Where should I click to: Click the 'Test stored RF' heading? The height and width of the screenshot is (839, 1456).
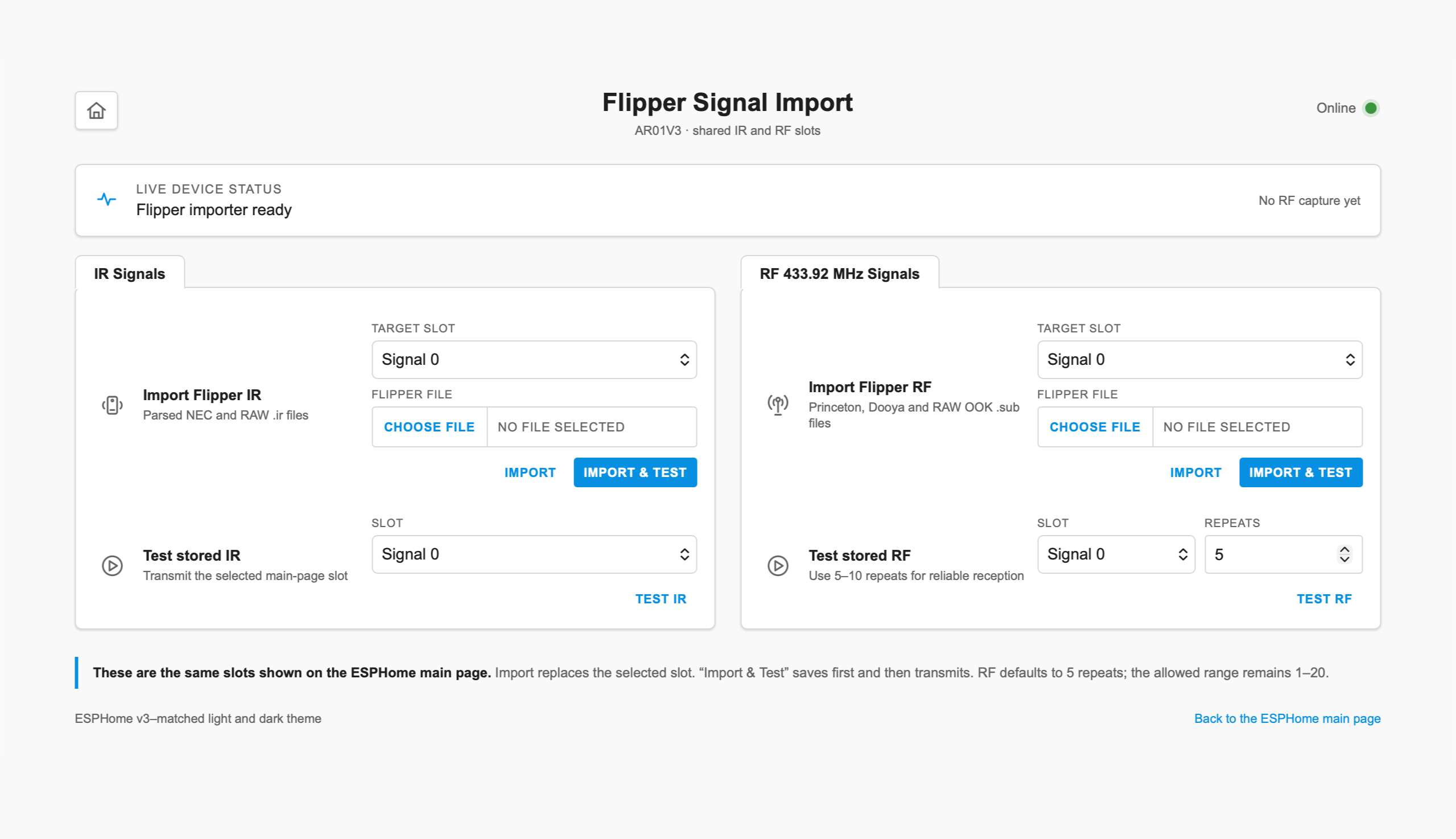859,556
